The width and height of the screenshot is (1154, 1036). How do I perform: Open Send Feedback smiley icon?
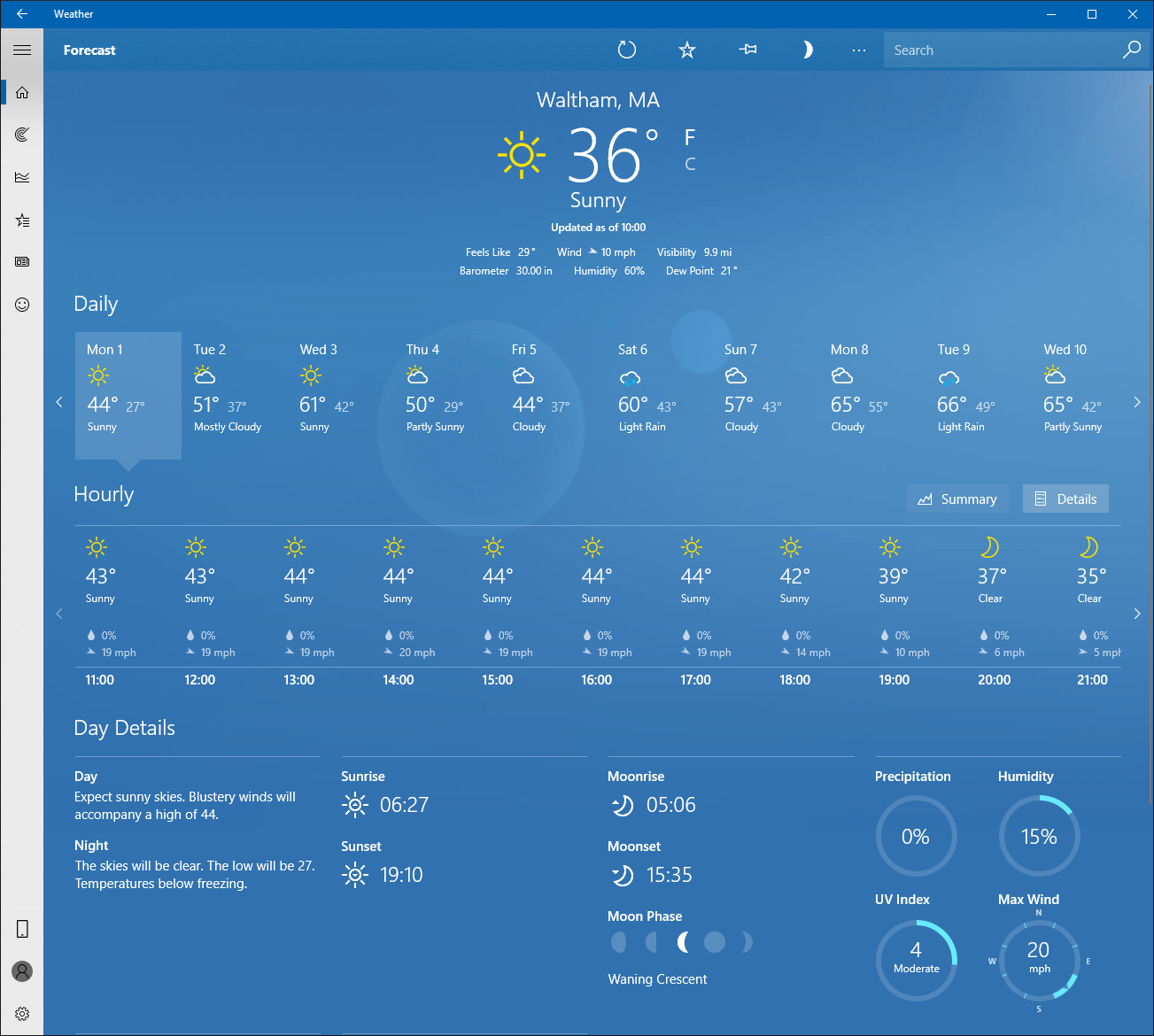(x=22, y=305)
